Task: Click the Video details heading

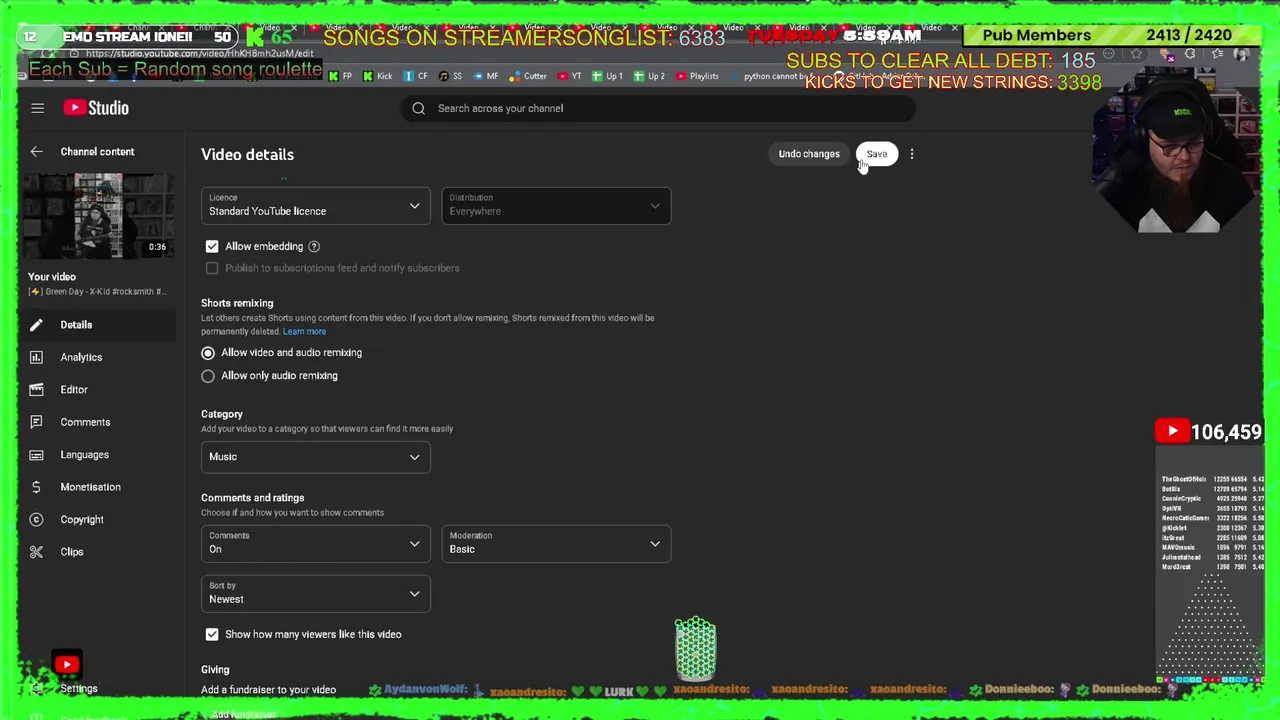Action: (x=247, y=155)
